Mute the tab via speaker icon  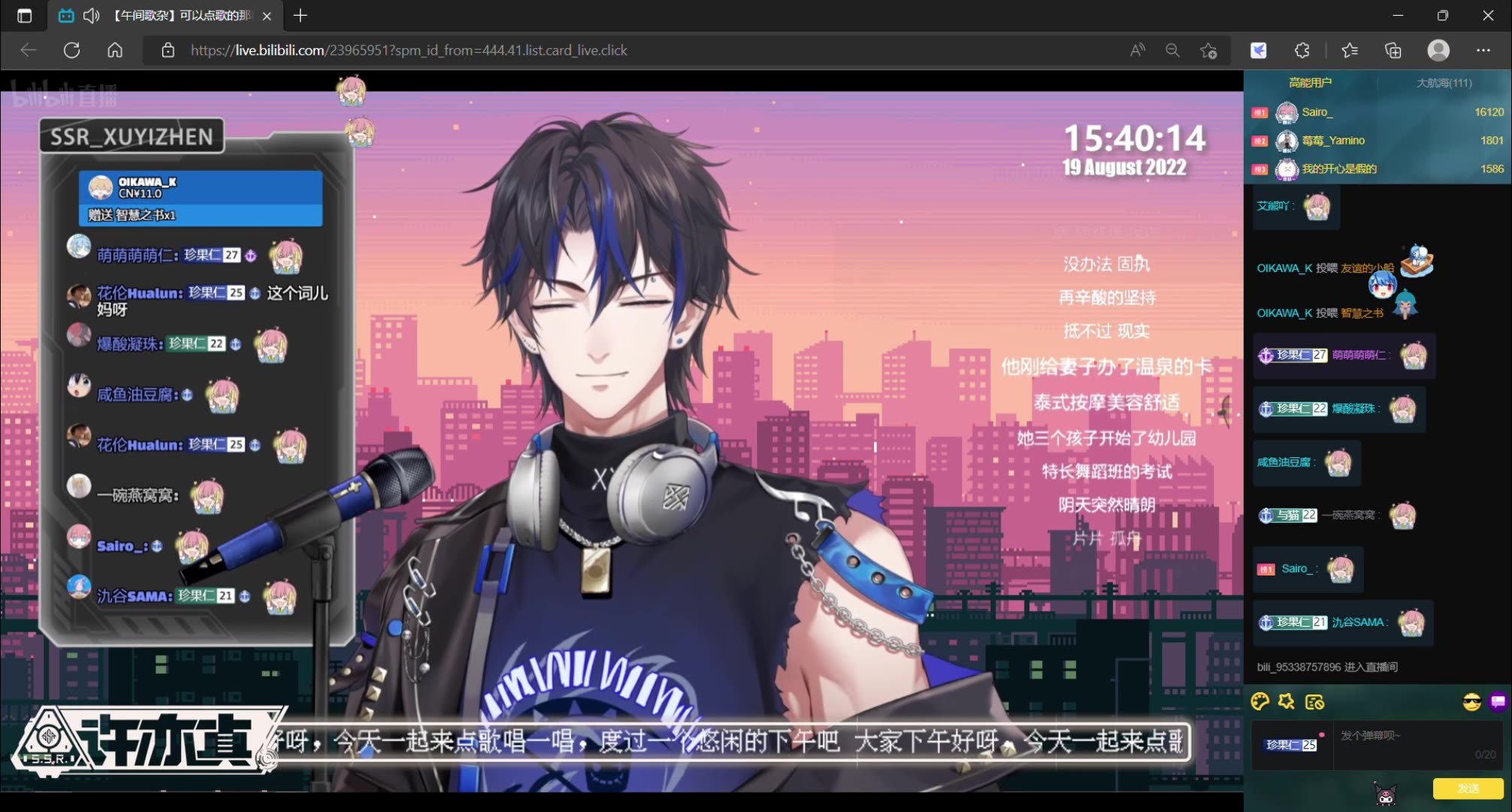tap(92, 16)
